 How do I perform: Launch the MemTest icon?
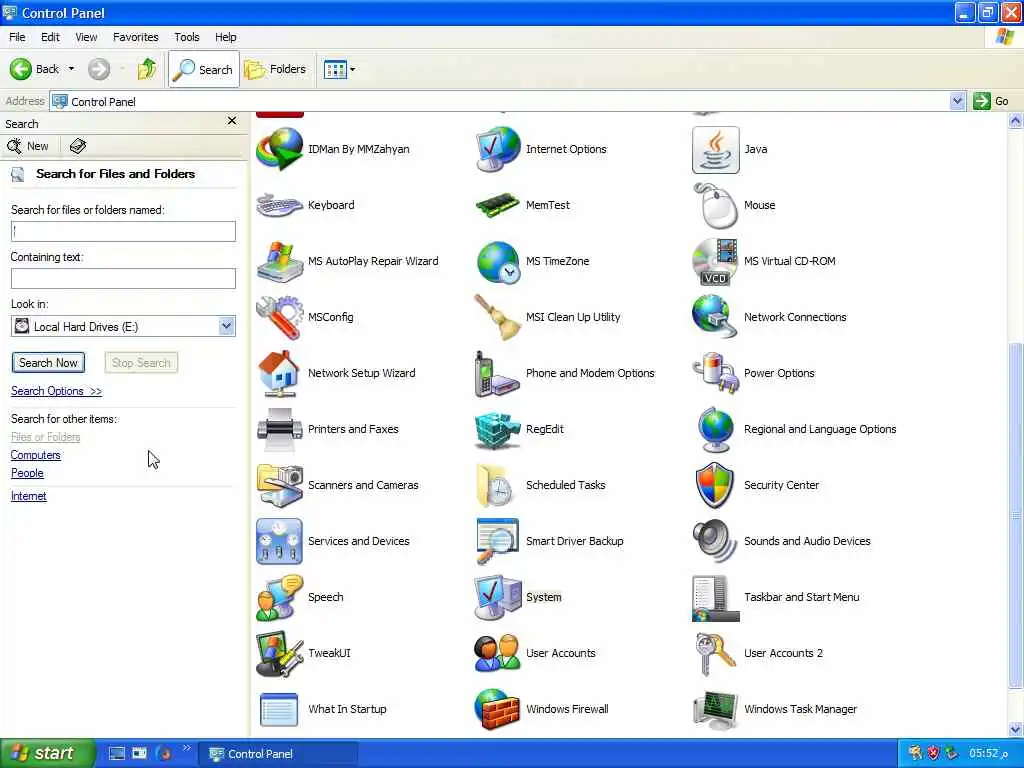click(498, 205)
